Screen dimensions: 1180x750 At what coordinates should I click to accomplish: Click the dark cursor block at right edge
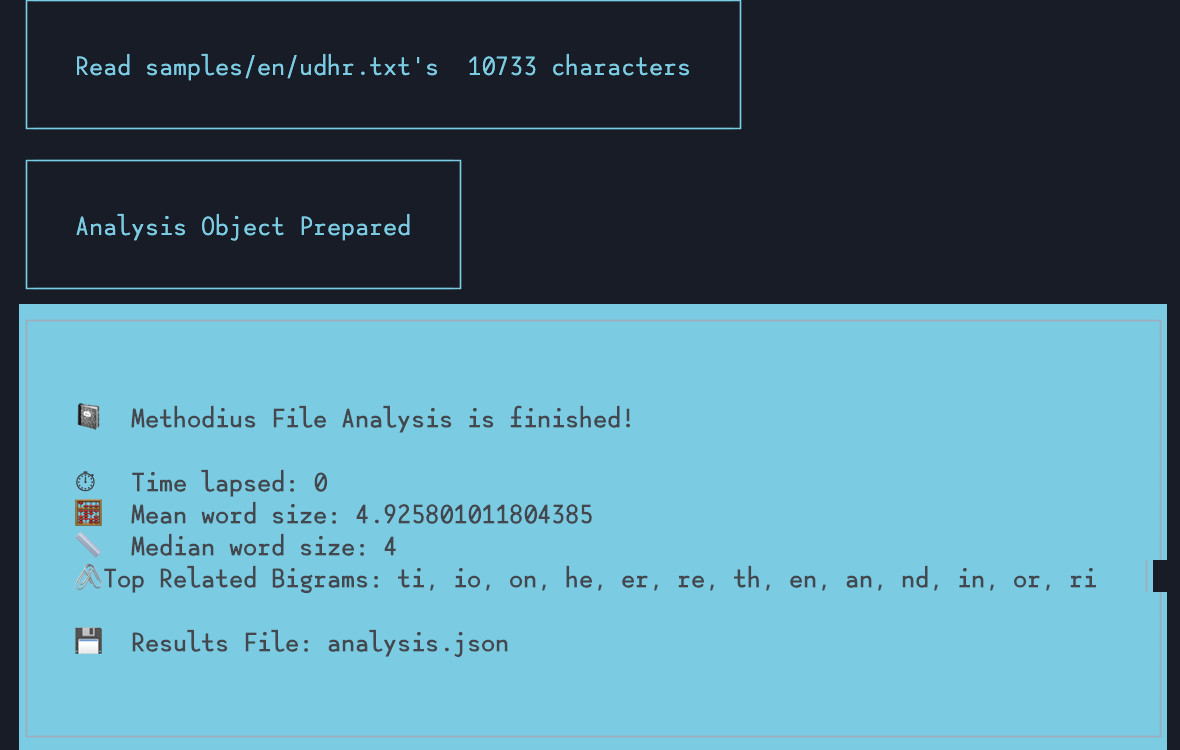coord(1165,576)
